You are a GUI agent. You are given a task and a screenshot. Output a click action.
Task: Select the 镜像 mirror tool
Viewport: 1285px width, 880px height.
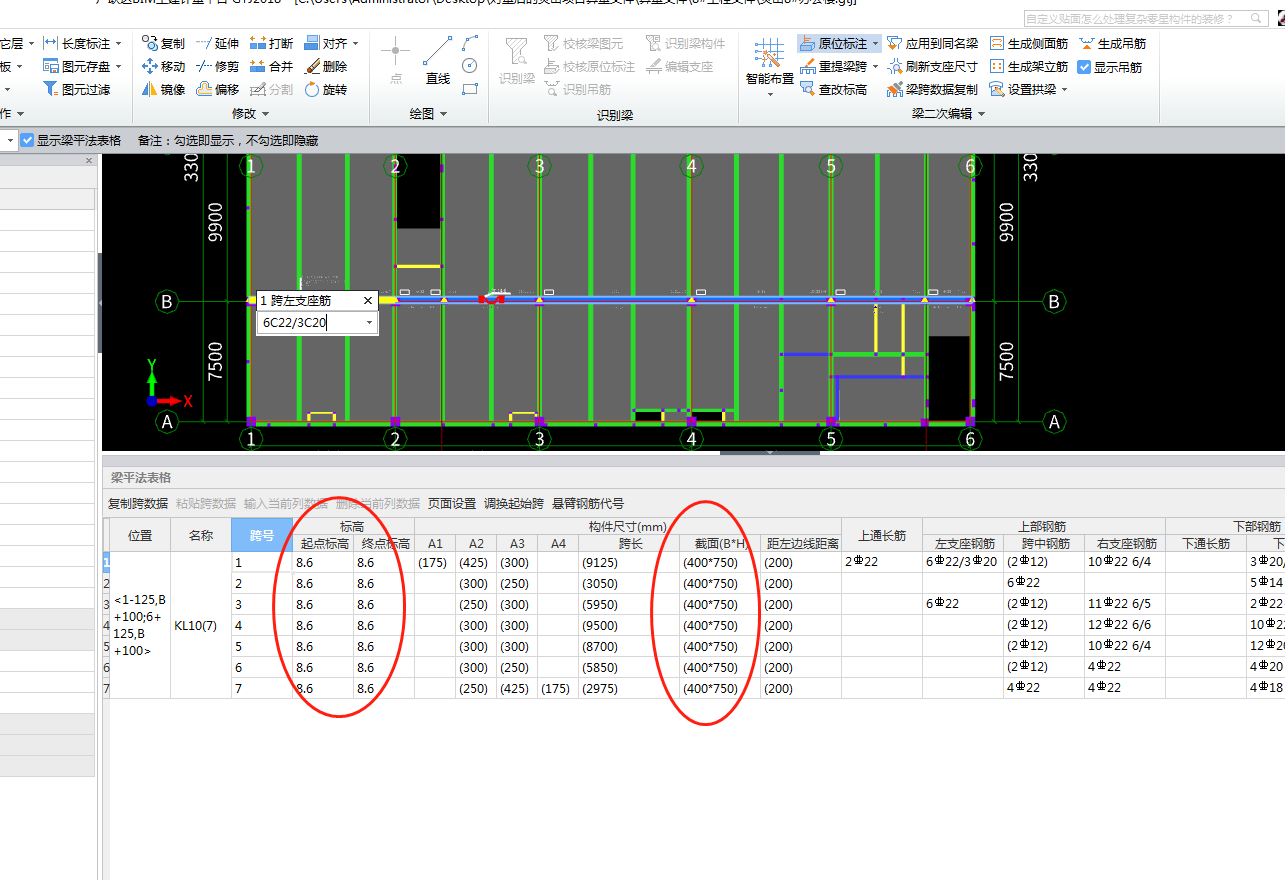[163, 89]
